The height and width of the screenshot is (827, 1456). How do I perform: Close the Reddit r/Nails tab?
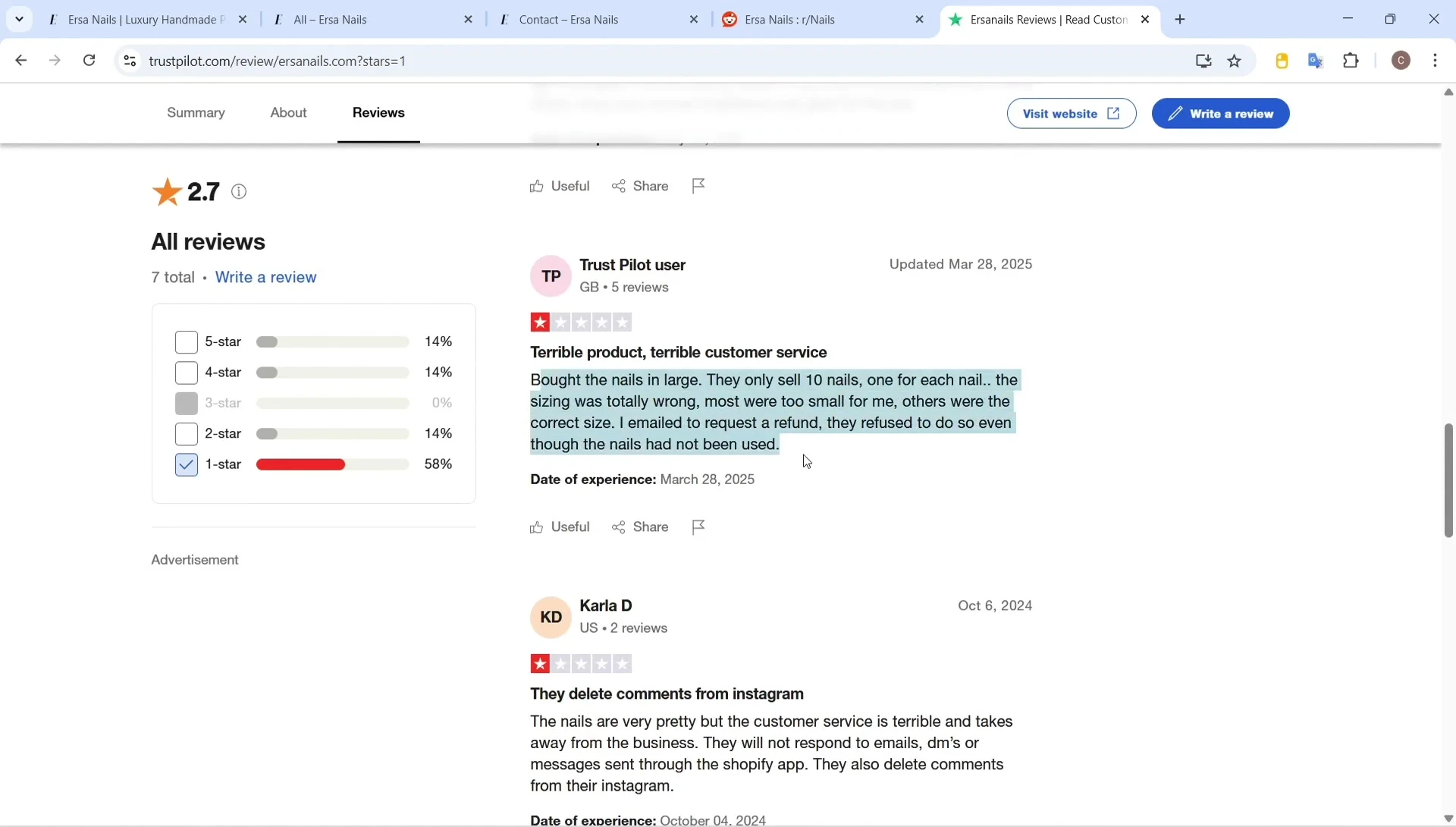(x=920, y=20)
